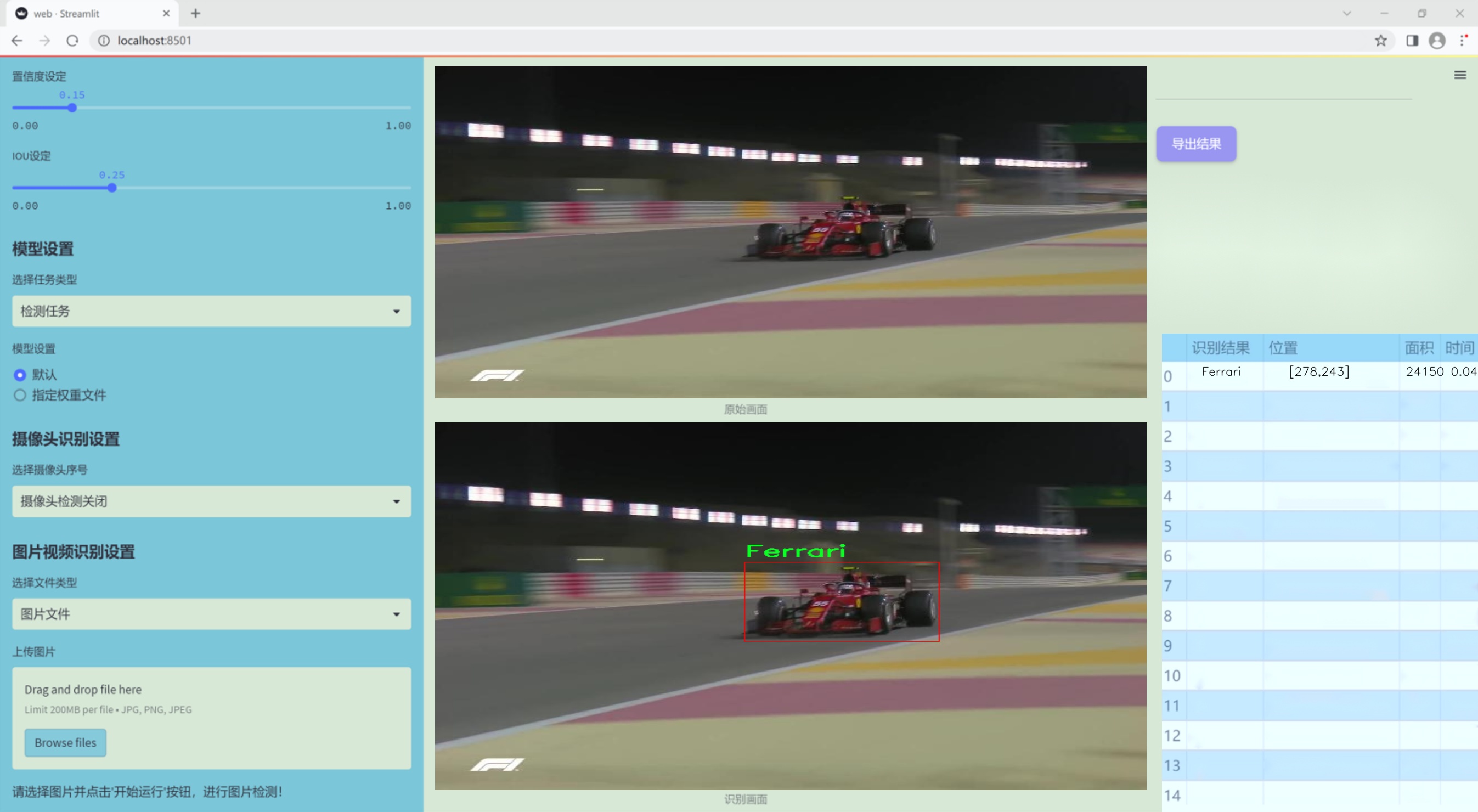Bookmark this page with the star icon

click(1381, 41)
